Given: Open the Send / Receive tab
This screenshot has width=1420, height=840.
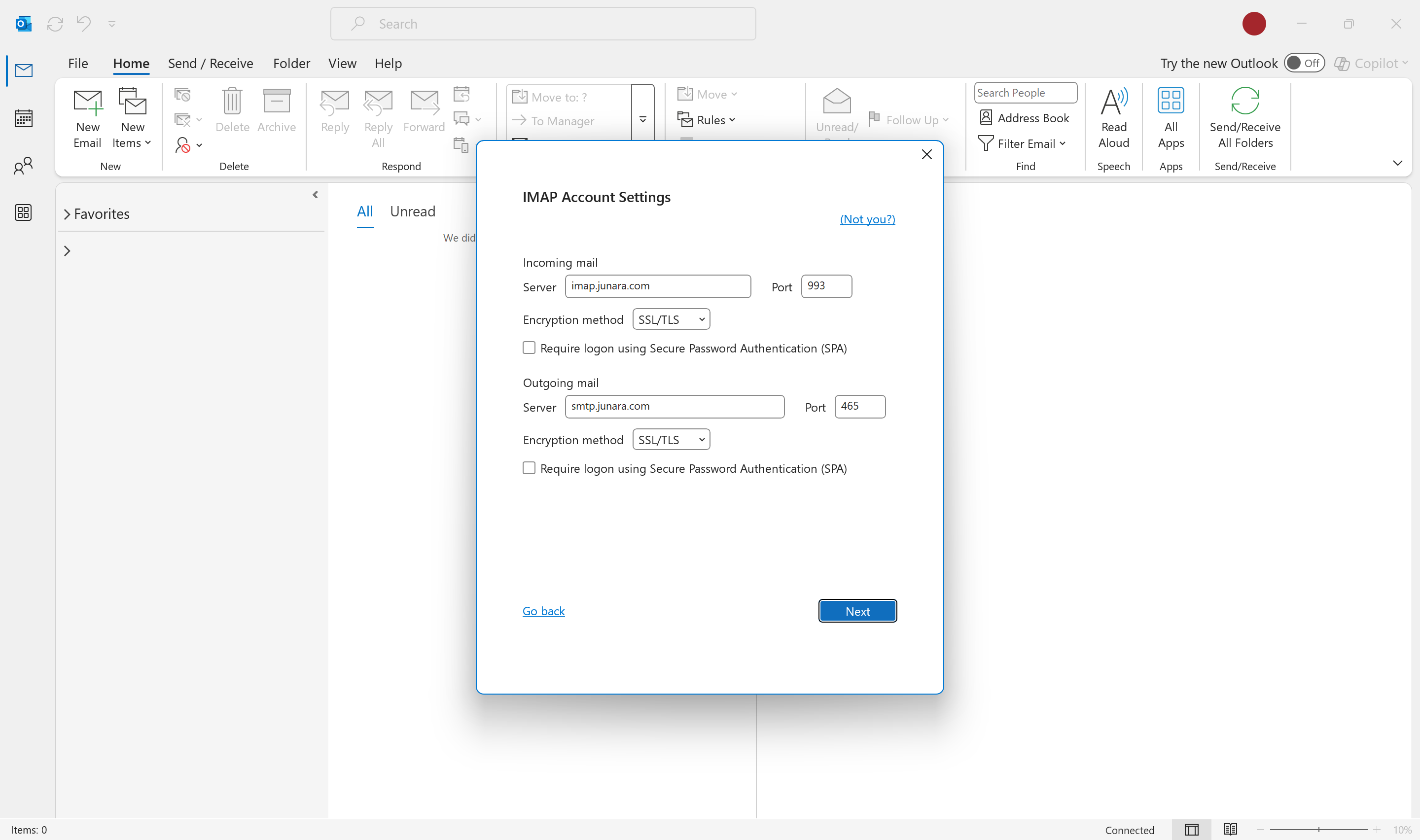Looking at the screenshot, I should point(211,64).
